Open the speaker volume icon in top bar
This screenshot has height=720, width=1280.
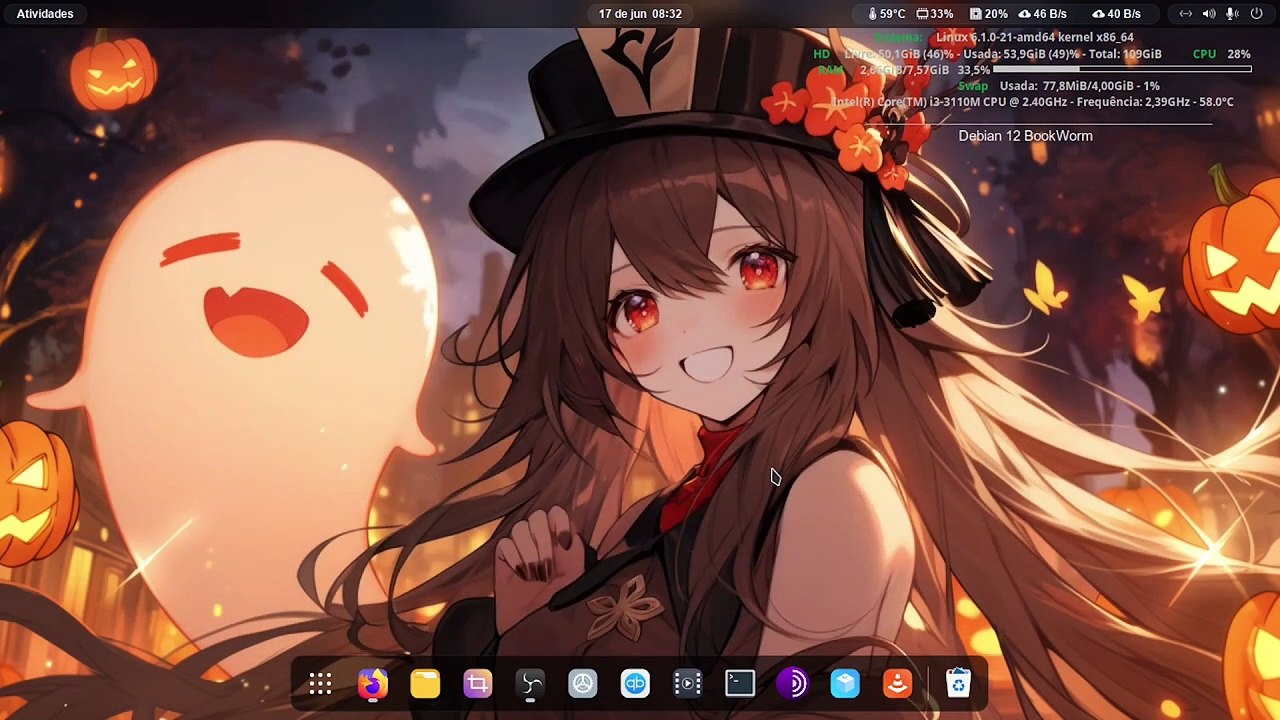coord(1209,14)
